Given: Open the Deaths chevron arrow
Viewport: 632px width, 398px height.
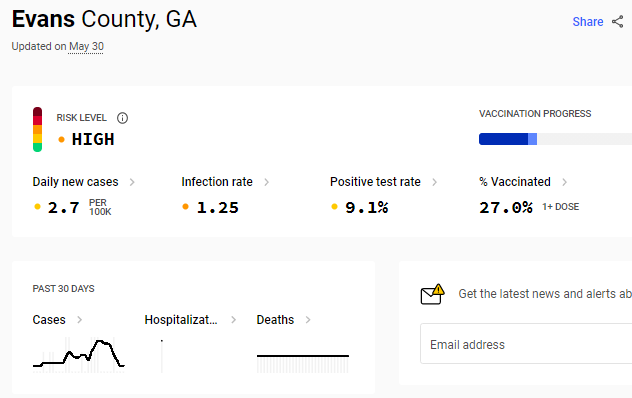Looking at the screenshot, I should (x=308, y=320).
